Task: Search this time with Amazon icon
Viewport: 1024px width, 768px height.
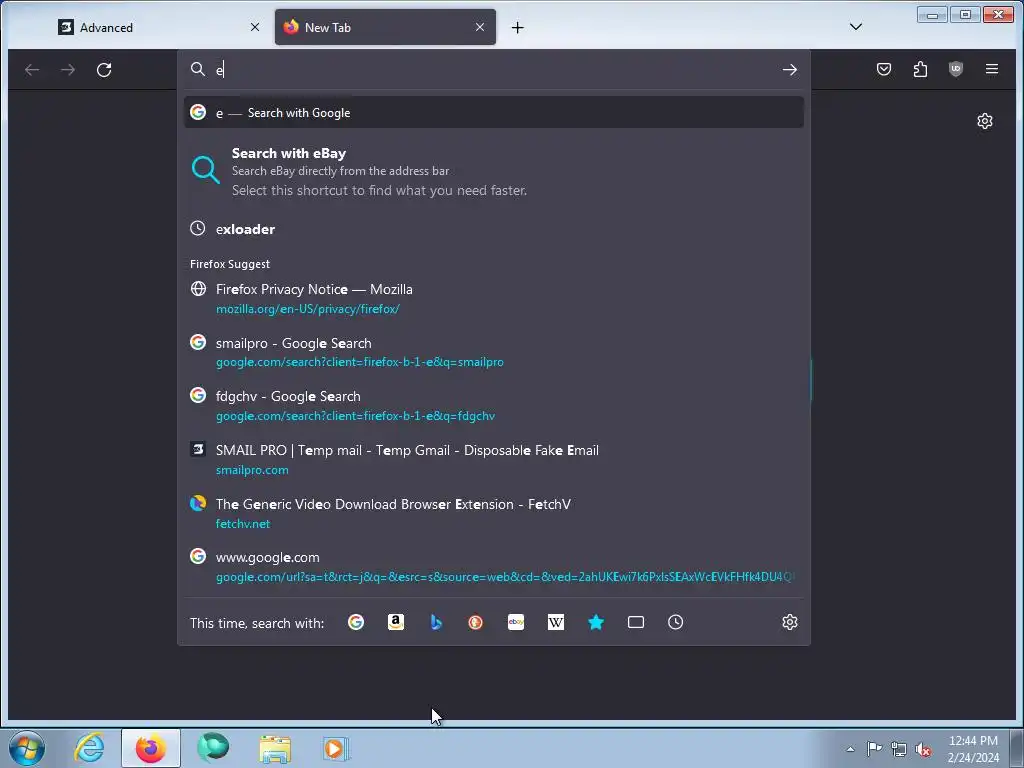Action: [396, 622]
